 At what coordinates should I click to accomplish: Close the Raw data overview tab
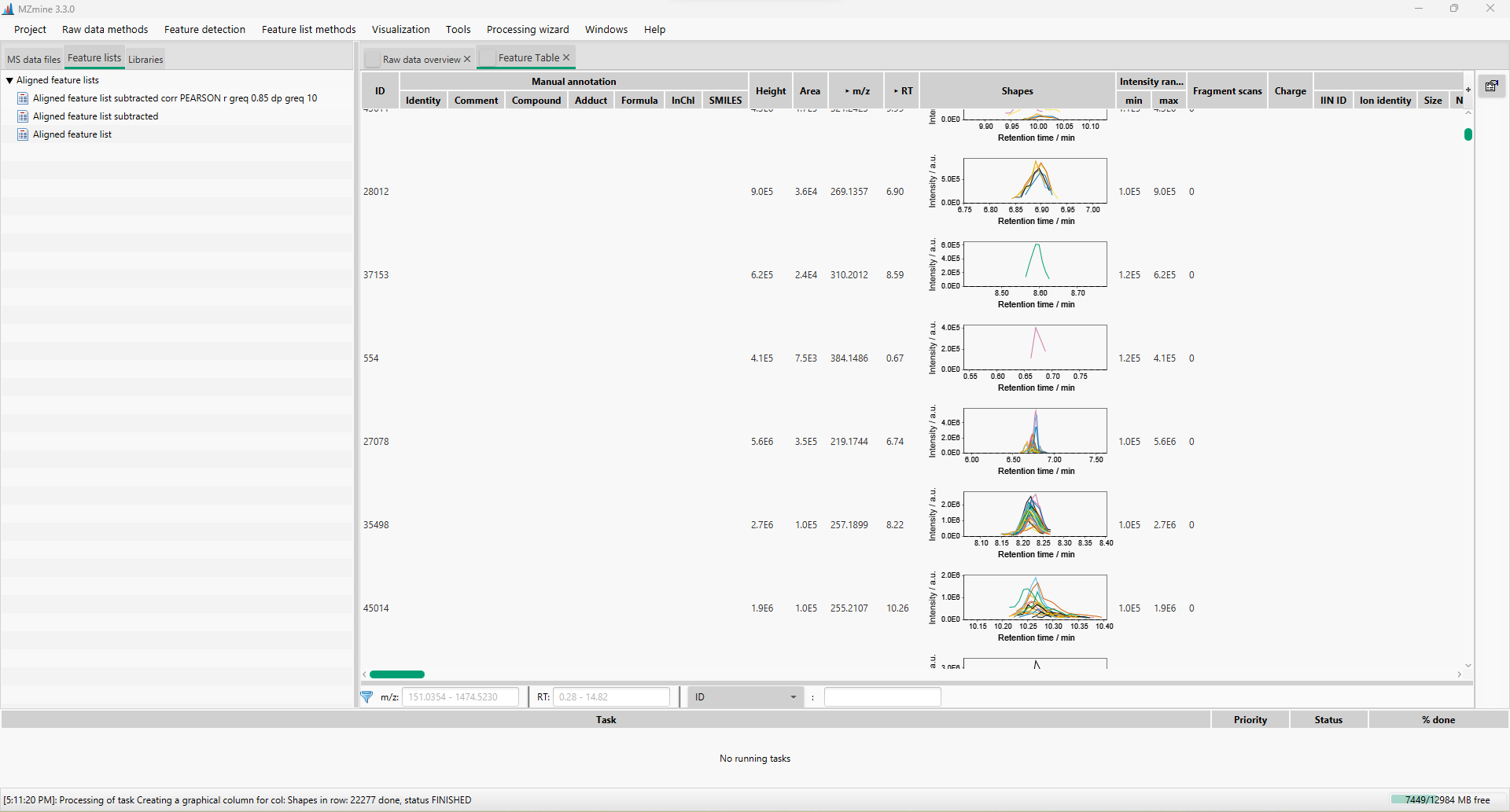pyautogui.click(x=467, y=58)
